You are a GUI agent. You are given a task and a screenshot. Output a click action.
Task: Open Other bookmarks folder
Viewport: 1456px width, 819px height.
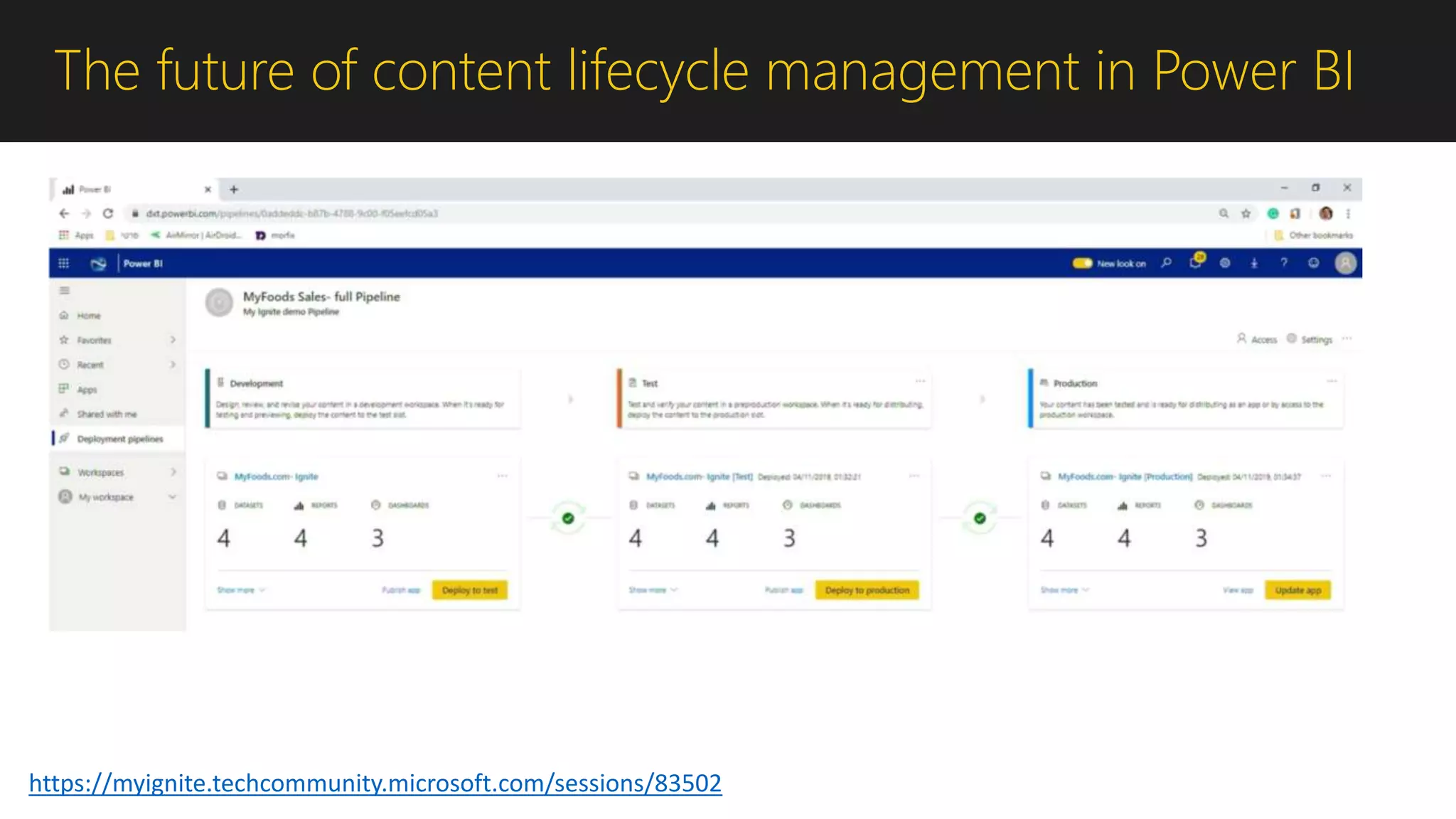pos(1314,235)
